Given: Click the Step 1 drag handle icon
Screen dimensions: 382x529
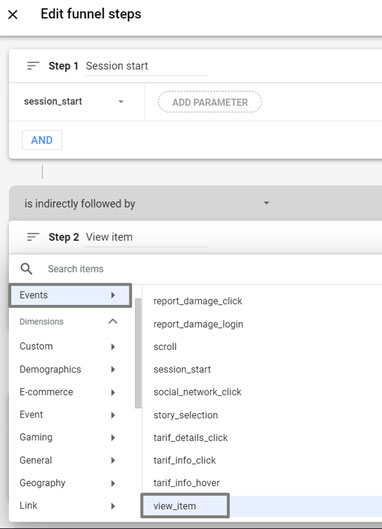Looking at the screenshot, I should [33, 66].
